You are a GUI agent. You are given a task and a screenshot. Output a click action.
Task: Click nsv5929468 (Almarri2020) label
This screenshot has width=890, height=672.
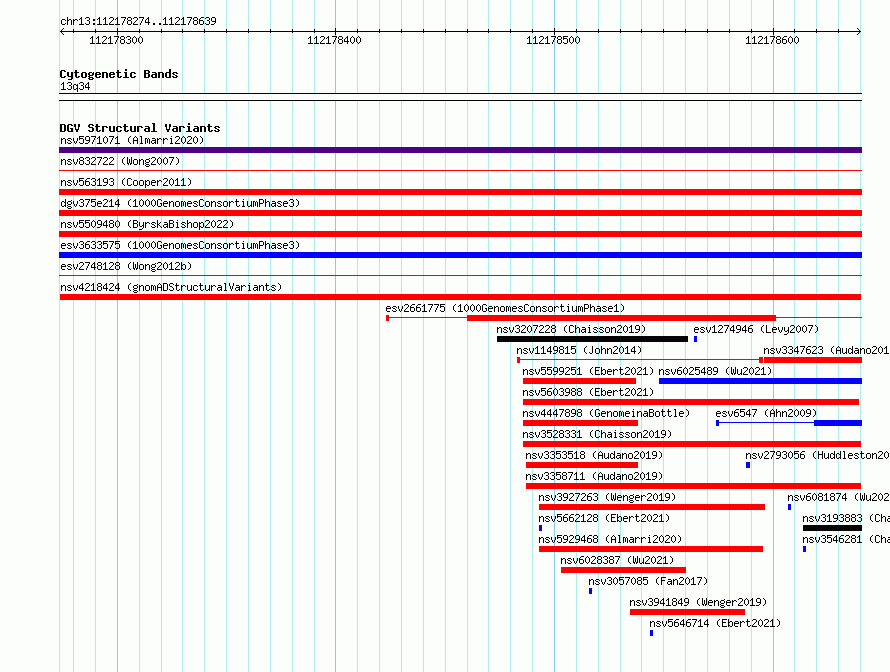610,539
